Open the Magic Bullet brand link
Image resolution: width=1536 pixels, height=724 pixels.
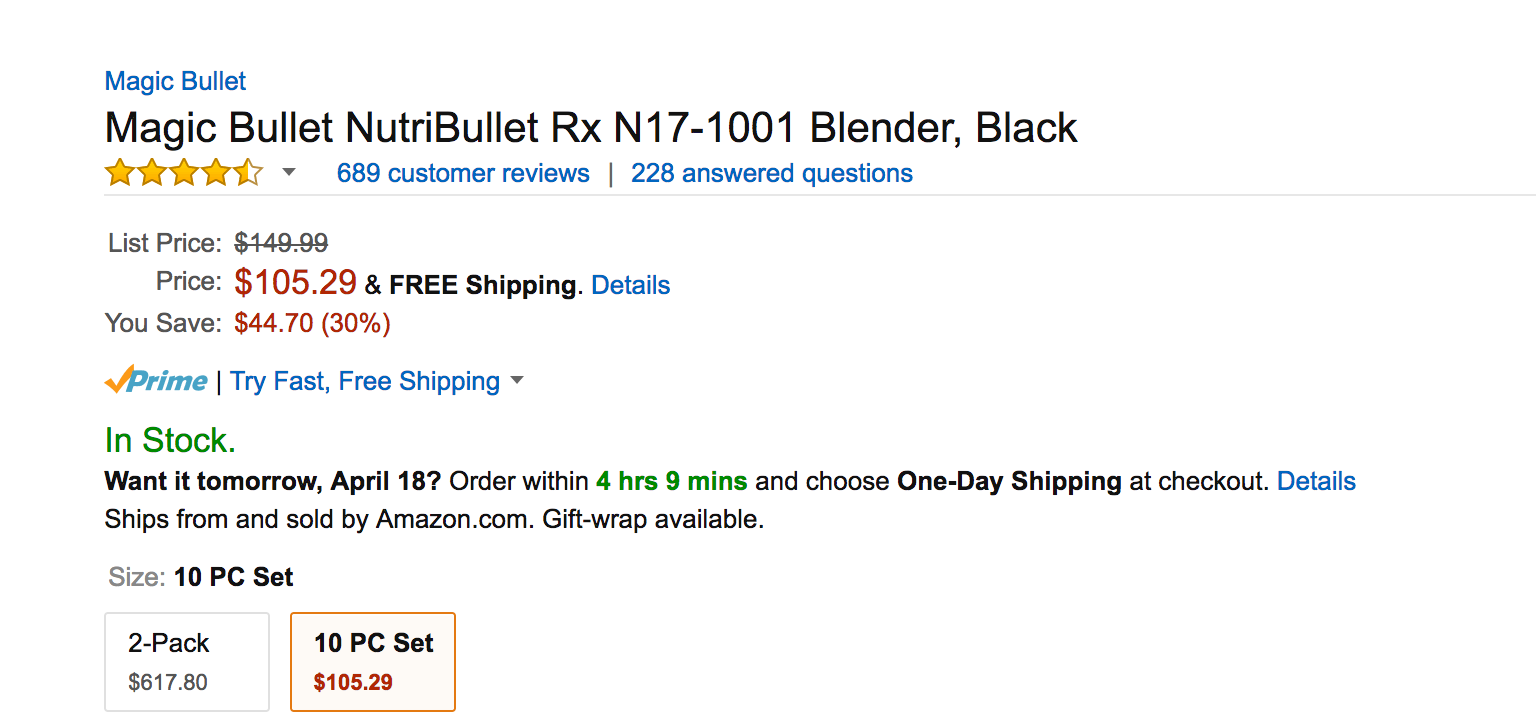click(x=175, y=81)
